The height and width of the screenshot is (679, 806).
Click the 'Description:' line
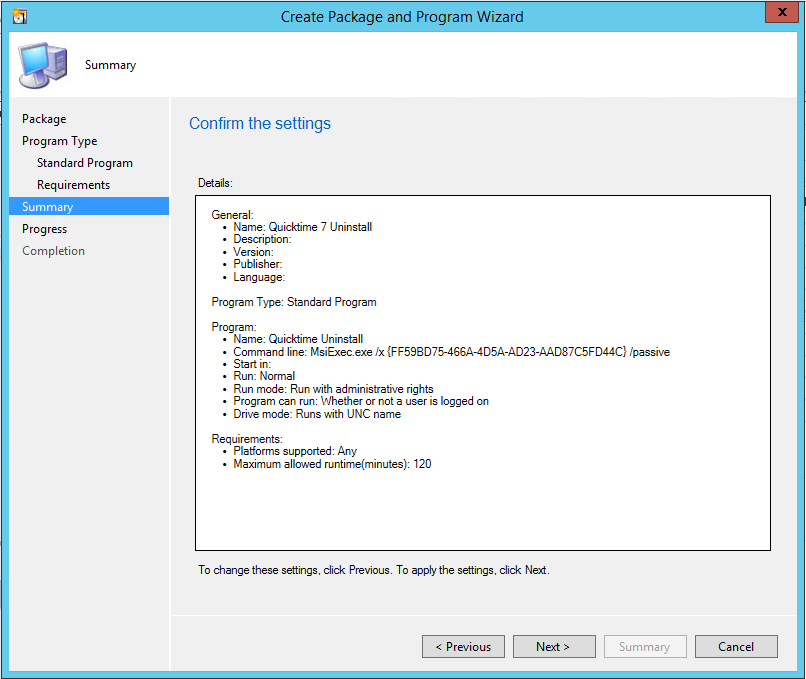(x=262, y=239)
